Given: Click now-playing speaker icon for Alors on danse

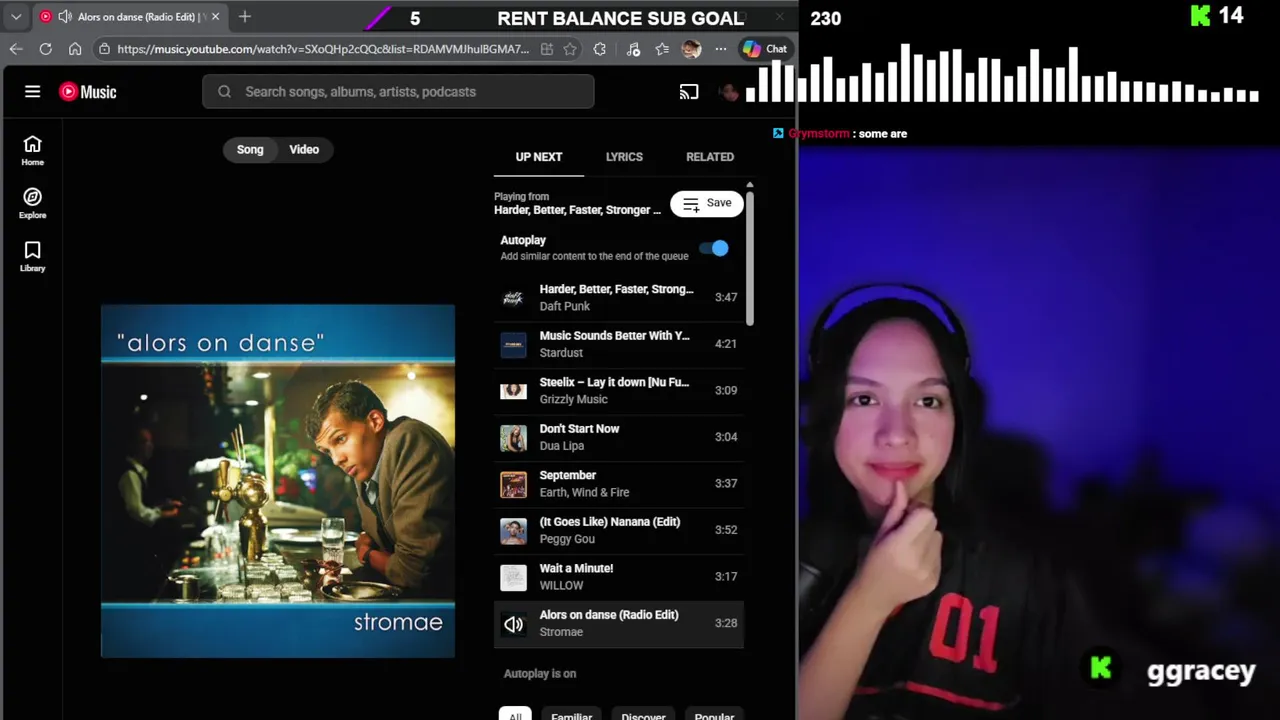Looking at the screenshot, I should (513, 624).
